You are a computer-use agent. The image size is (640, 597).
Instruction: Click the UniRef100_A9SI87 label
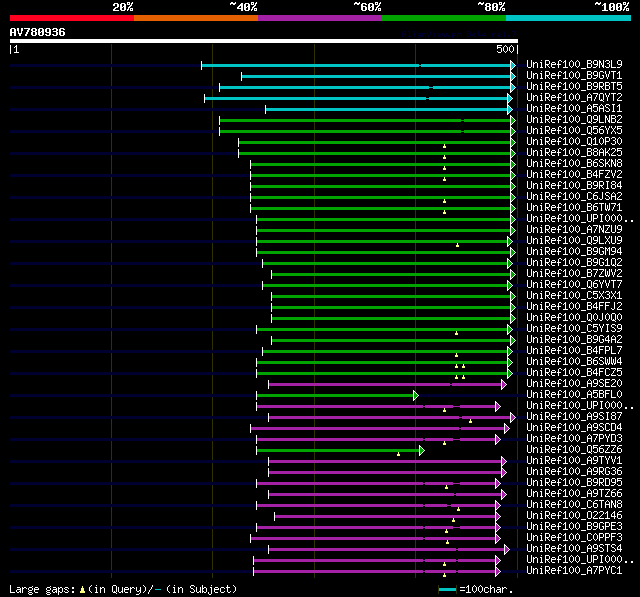coord(574,417)
